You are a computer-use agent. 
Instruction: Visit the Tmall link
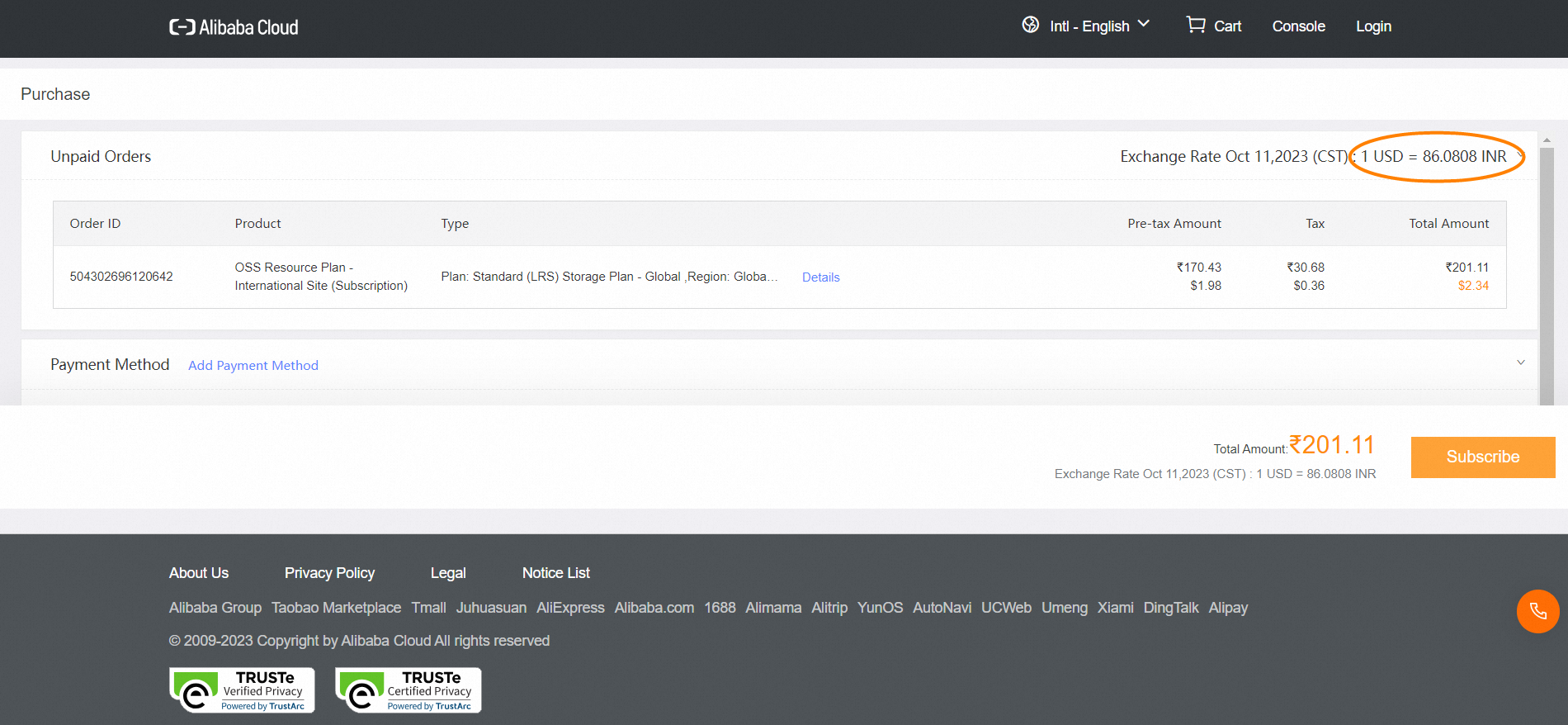429,608
